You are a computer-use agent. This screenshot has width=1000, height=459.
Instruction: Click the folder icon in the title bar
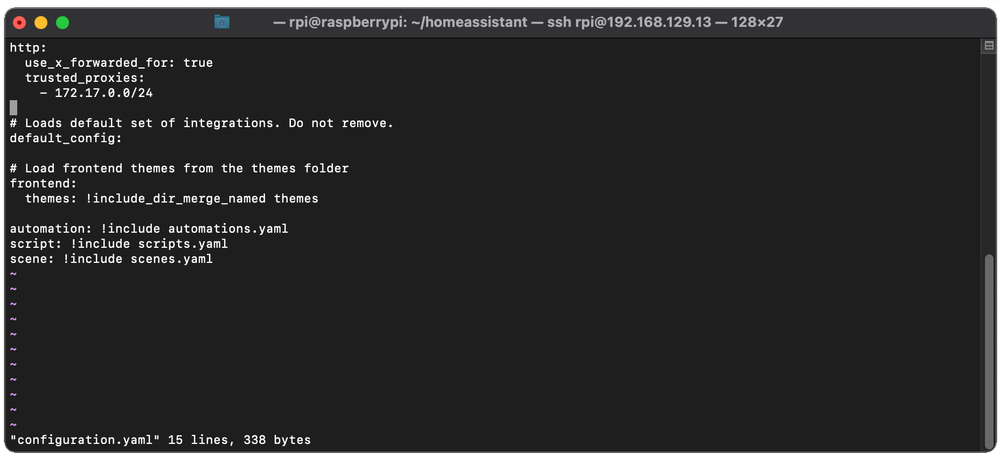click(222, 21)
